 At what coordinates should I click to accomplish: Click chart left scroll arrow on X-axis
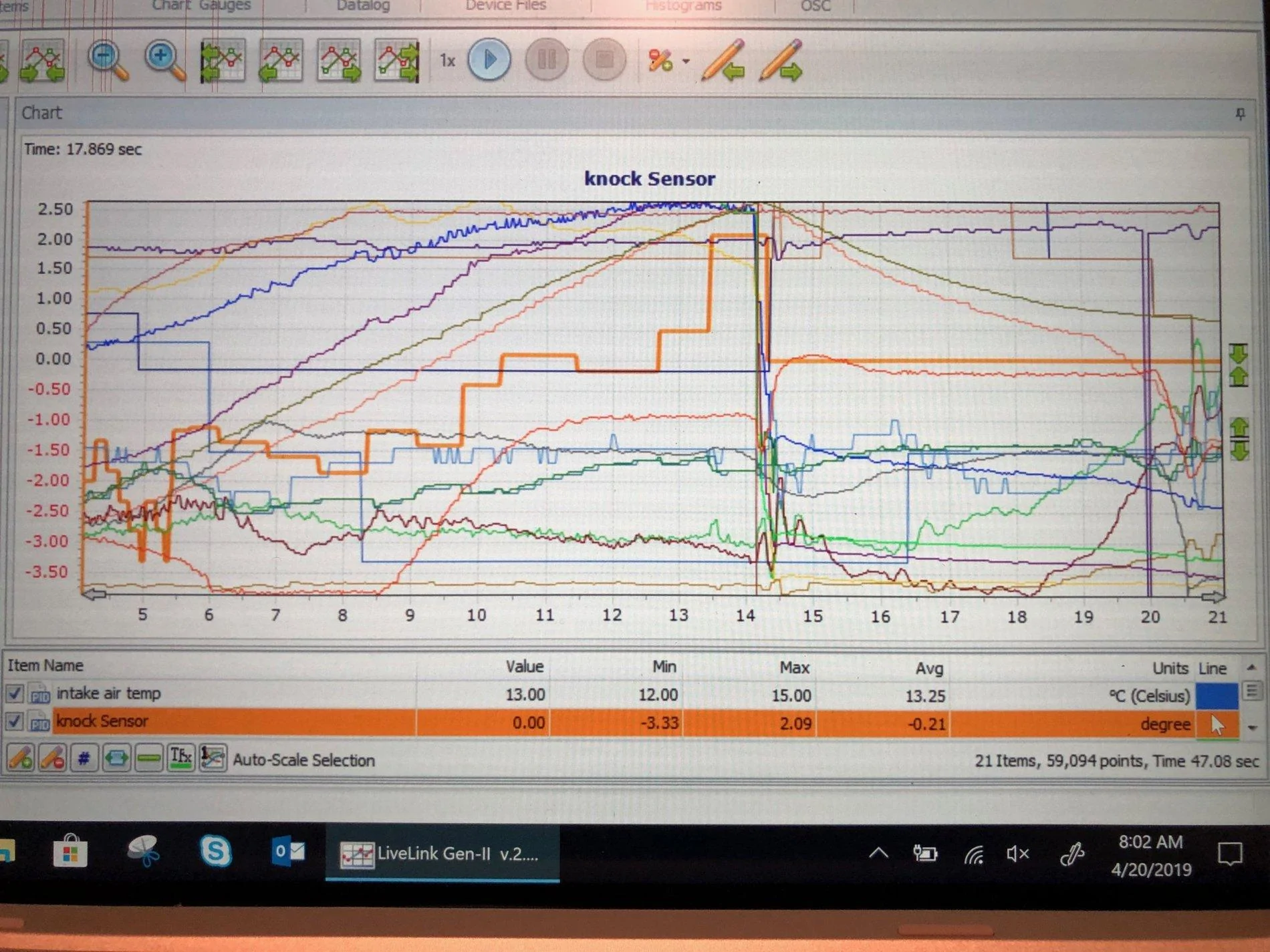(x=94, y=593)
